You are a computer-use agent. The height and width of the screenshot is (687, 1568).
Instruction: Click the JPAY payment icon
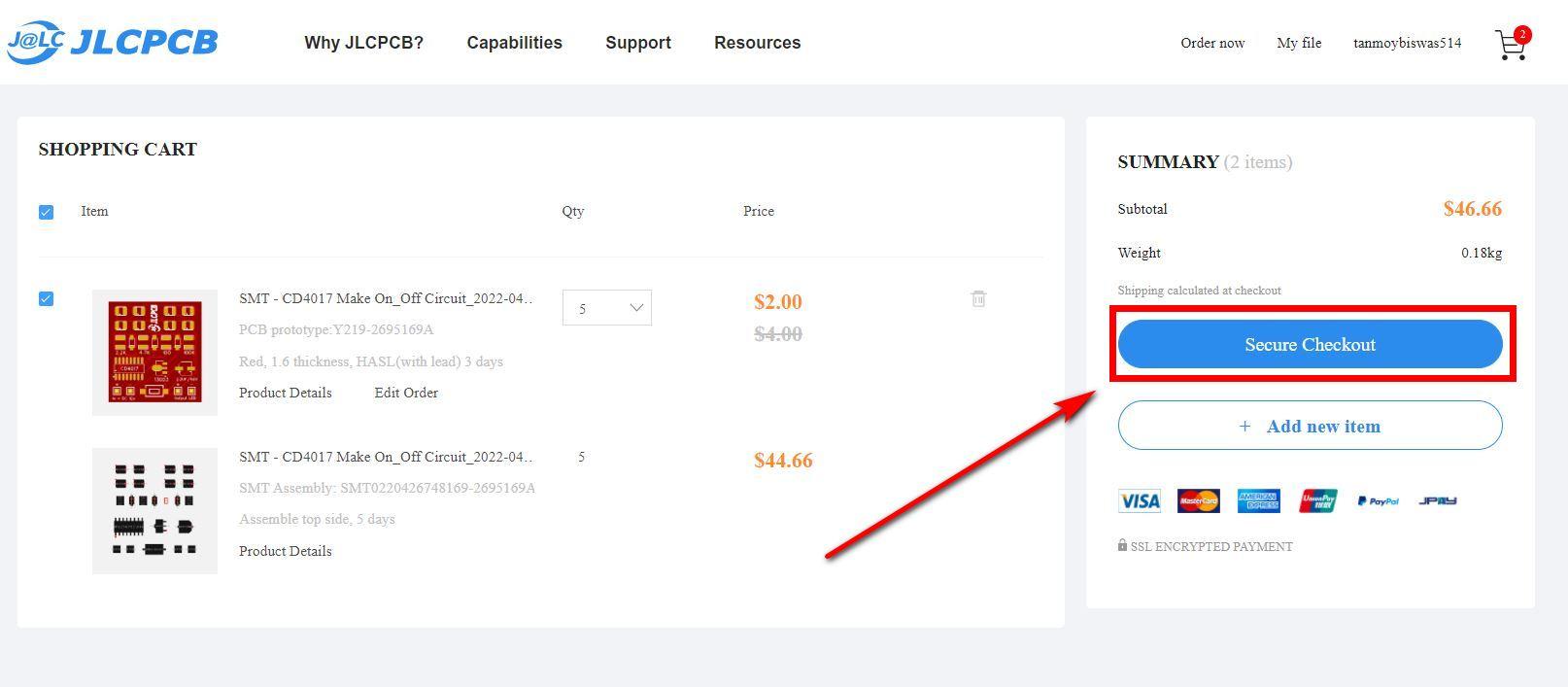(1437, 501)
